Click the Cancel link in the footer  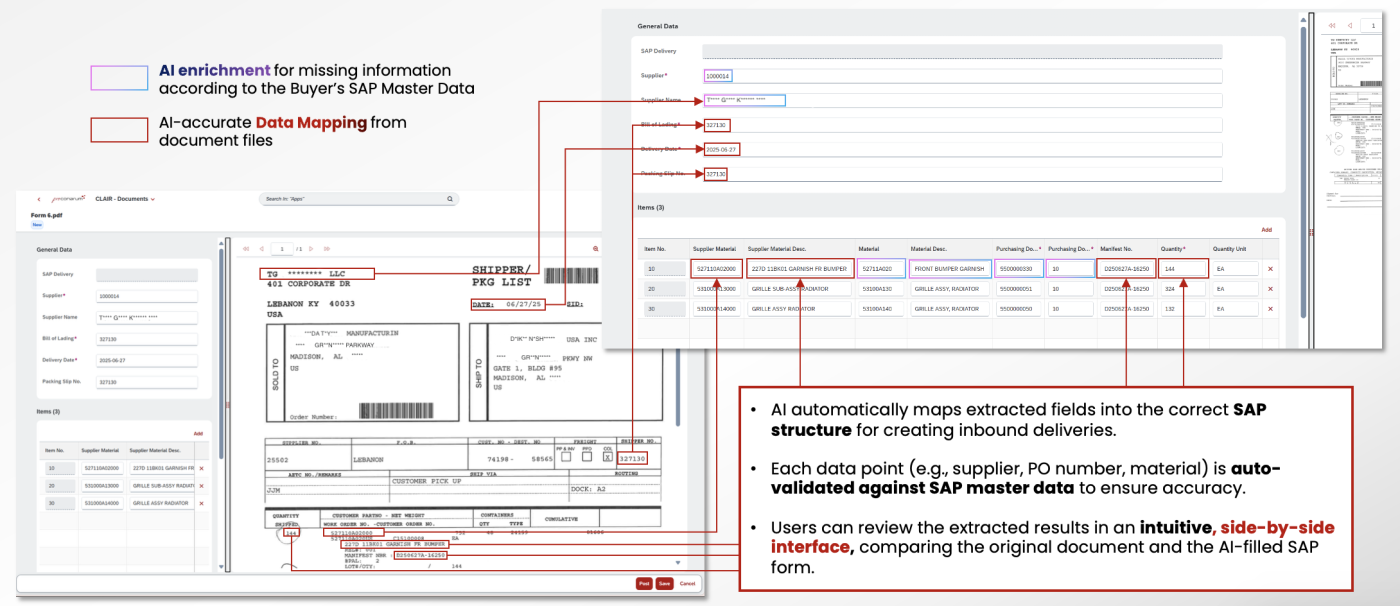tap(687, 583)
